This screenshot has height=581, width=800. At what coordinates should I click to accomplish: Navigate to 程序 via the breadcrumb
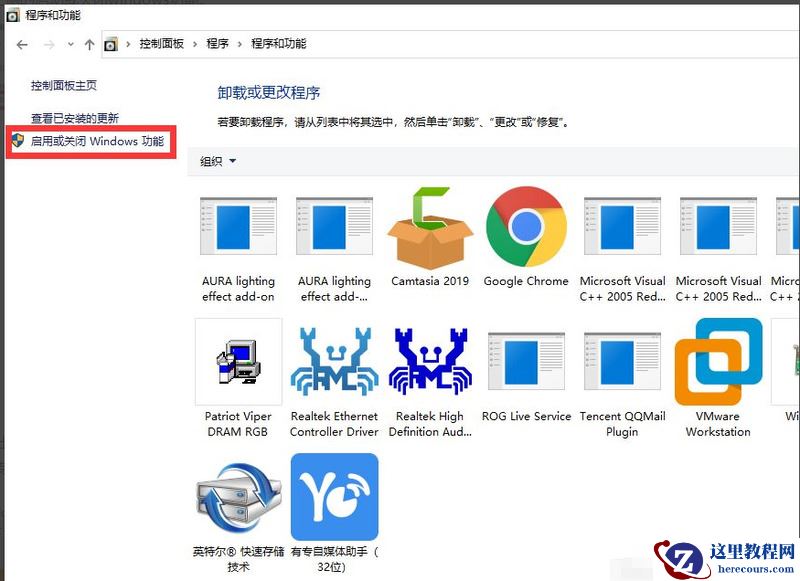pos(219,44)
